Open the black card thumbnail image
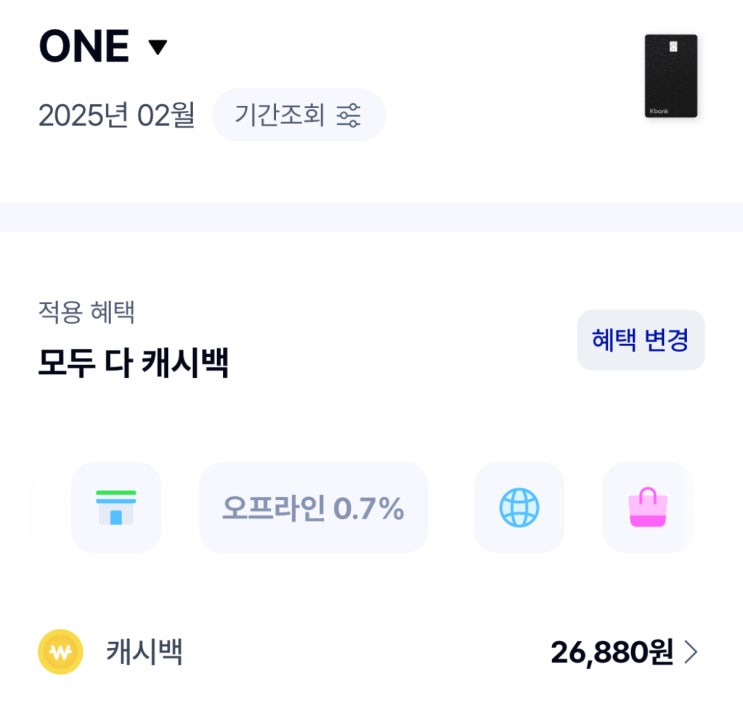The image size is (743, 717). click(670, 75)
